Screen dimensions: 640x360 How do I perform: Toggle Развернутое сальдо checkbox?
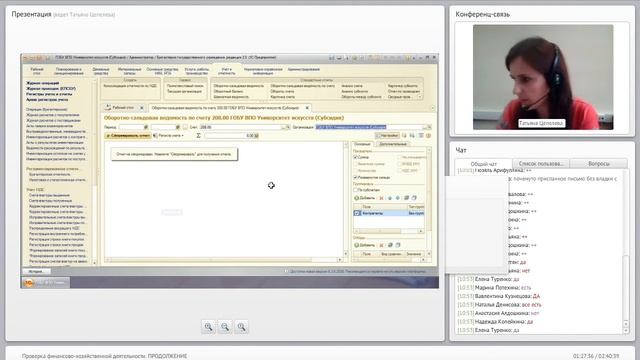point(355,178)
